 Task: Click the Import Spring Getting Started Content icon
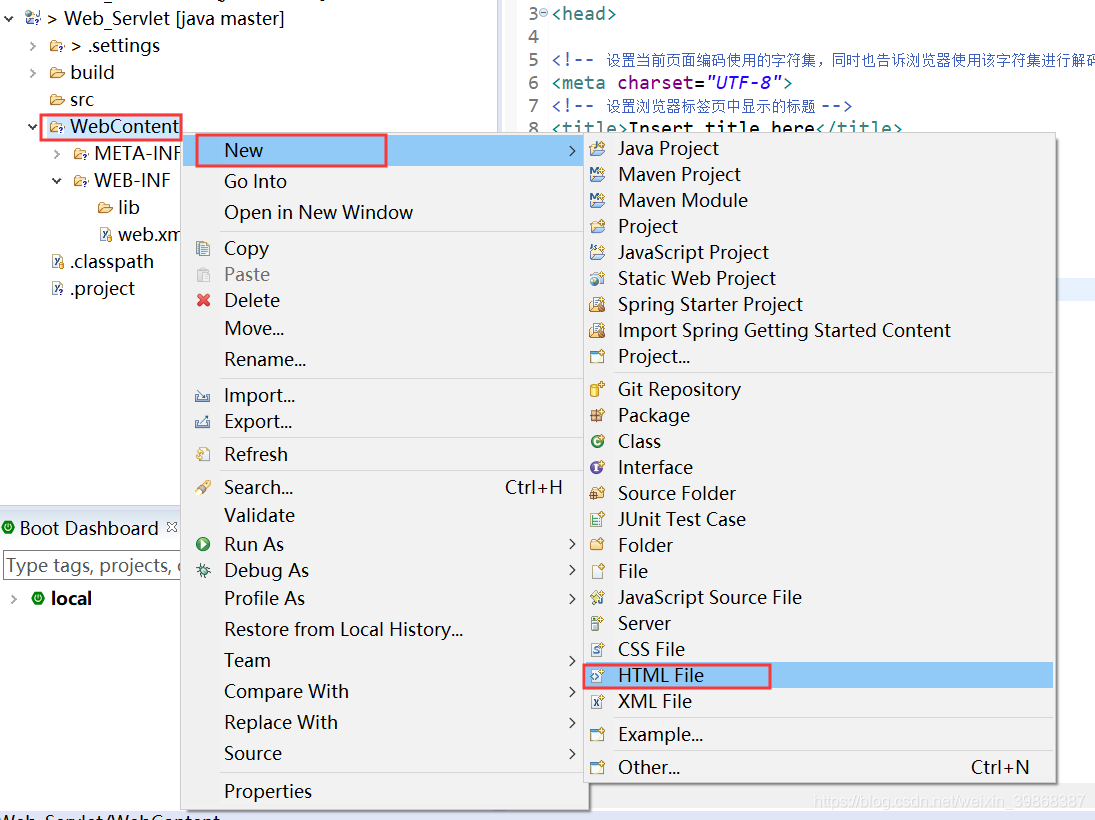[x=598, y=330]
